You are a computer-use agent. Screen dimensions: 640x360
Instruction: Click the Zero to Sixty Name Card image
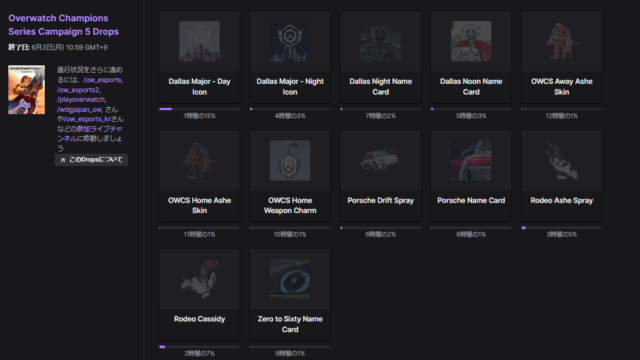point(290,279)
